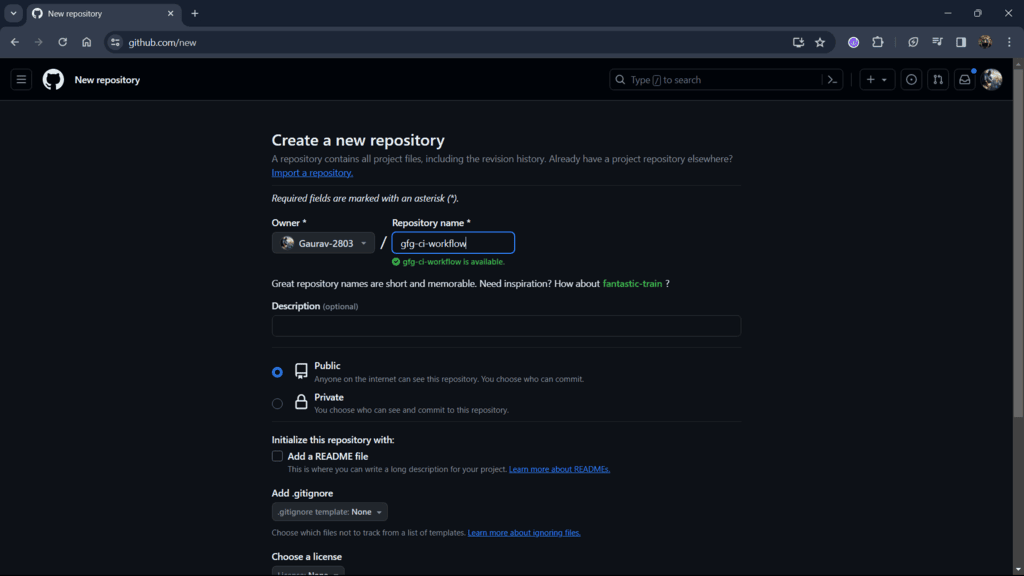Screen dimensions: 1024x576
Task: Open the Issues icon in header
Action: coord(911,80)
